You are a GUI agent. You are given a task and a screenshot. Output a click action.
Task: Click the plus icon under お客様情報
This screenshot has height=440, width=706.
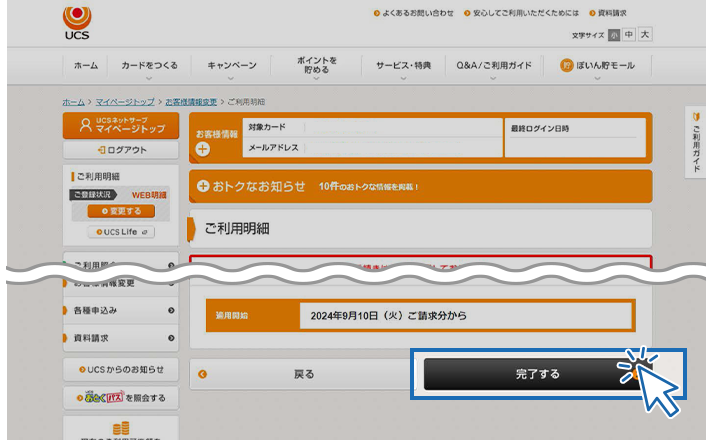point(203,149)
